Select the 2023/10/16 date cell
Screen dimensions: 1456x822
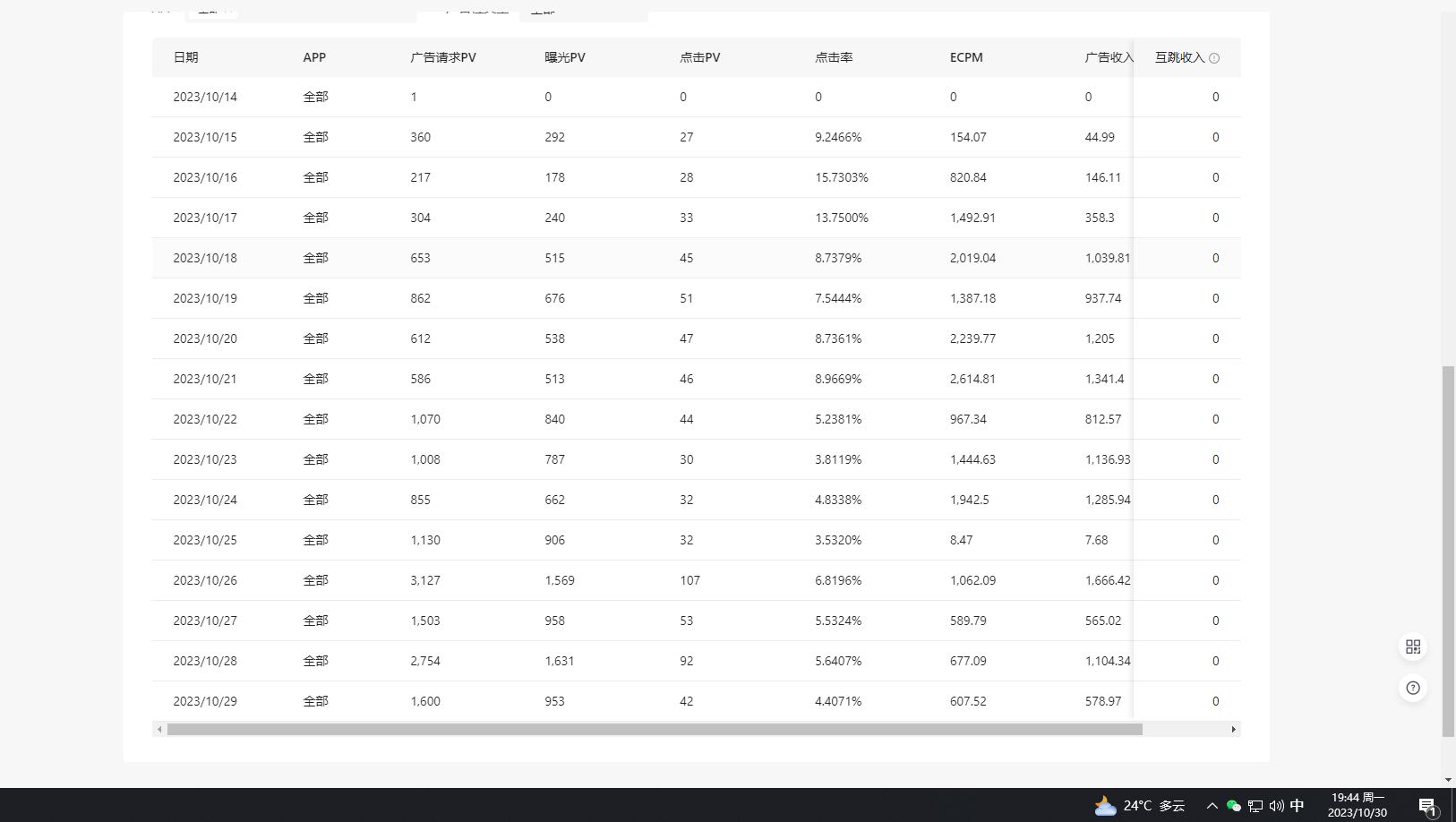click(x=205, y=177)
